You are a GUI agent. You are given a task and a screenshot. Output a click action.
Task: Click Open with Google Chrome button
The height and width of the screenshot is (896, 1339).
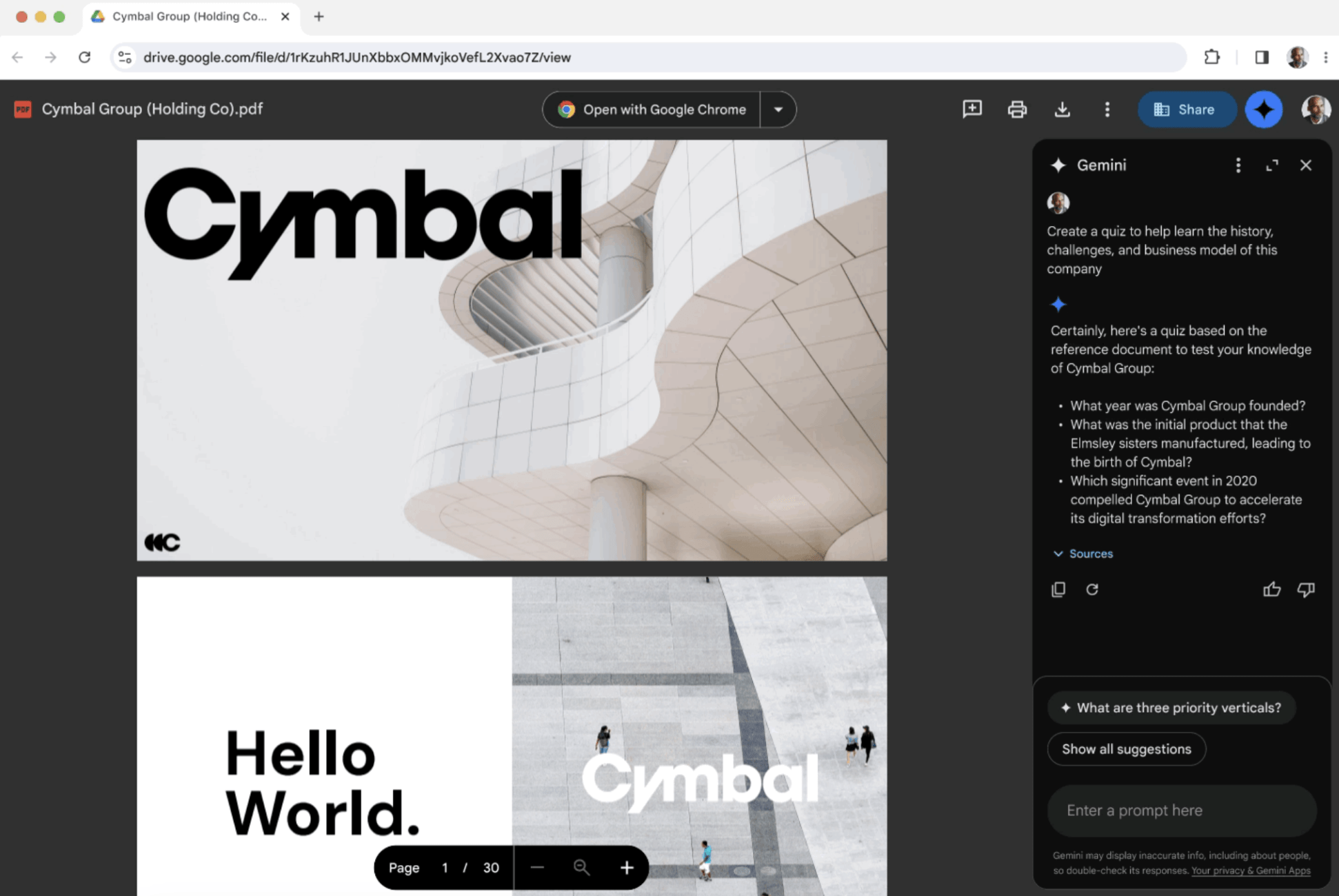[x=652, y=109]
